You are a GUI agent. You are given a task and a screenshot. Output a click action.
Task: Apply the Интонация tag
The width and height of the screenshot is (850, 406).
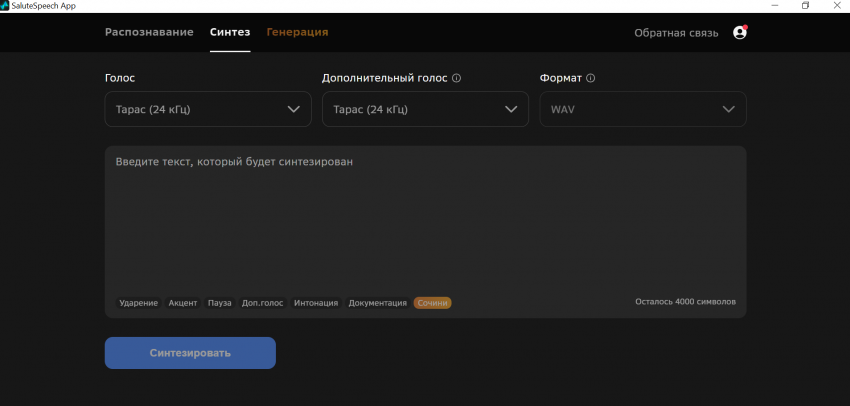(316, 303)
